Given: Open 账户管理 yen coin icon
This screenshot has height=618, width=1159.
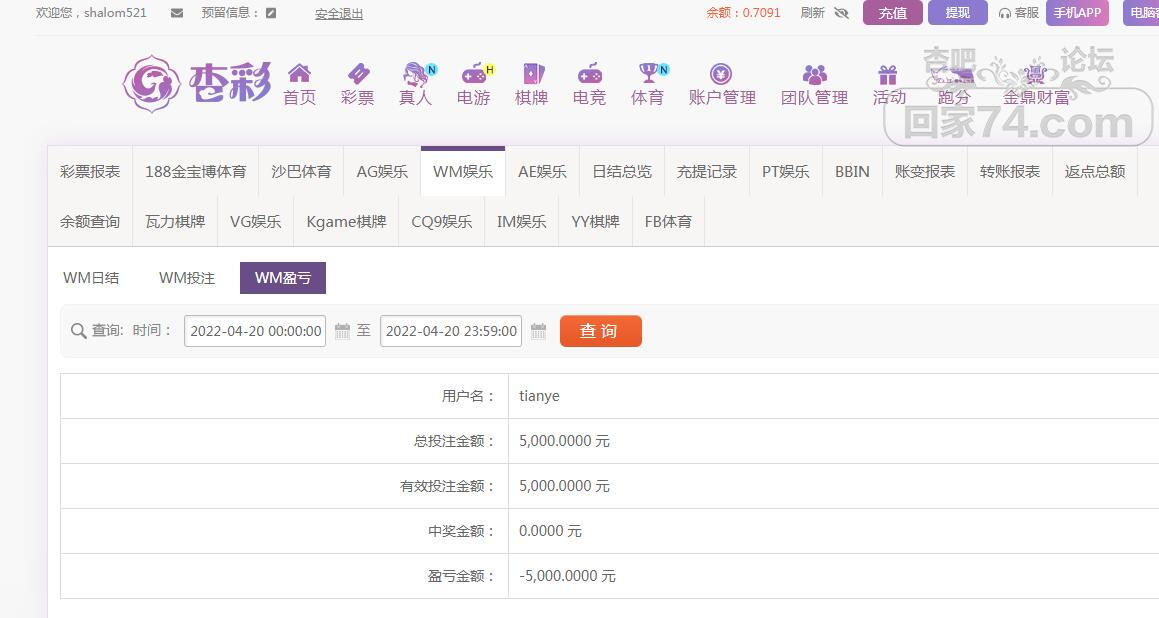Looking at the screenshot, I should [721, 74].
